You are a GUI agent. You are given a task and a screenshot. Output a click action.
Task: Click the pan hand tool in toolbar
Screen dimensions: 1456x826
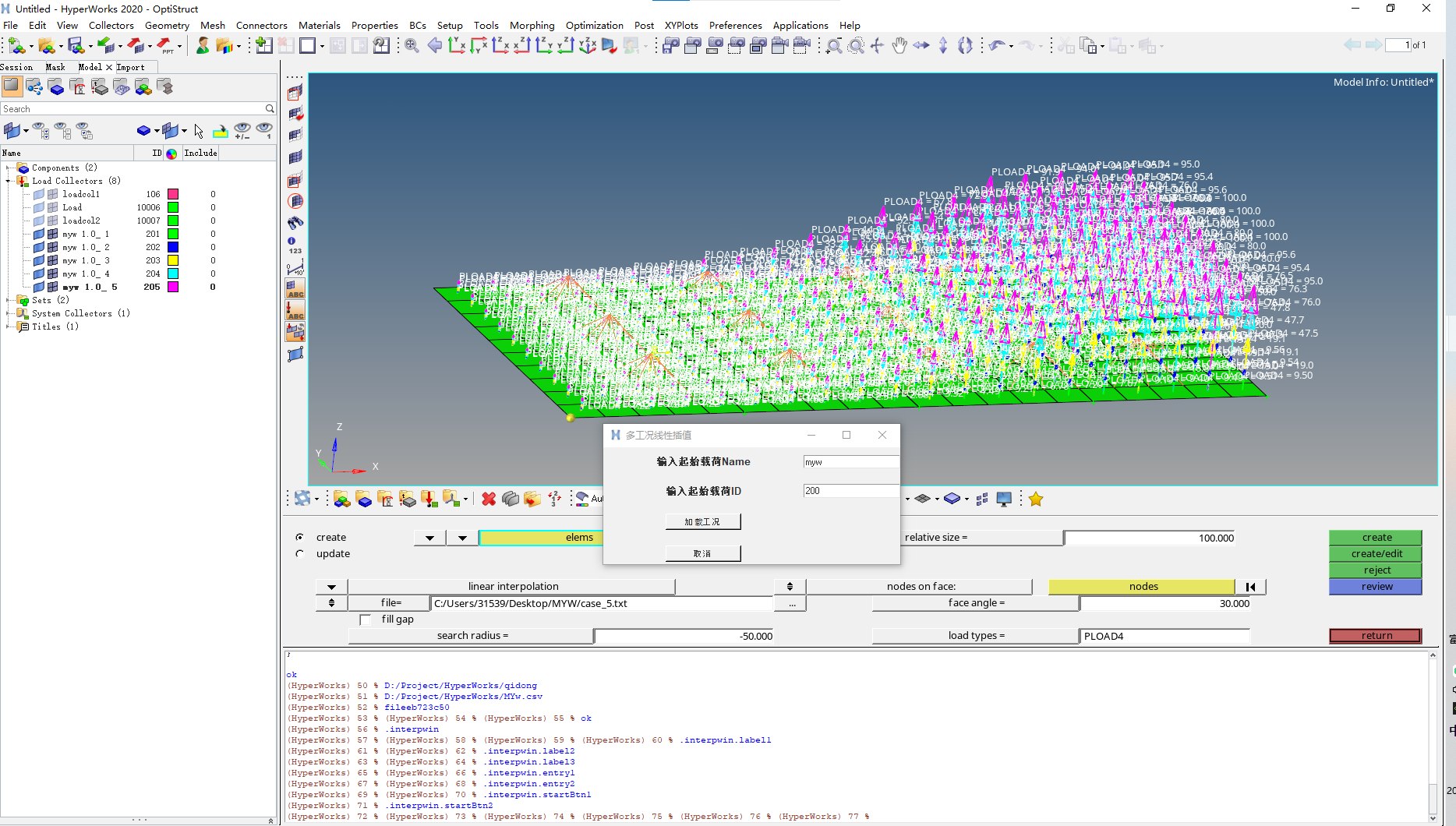click(x=899, y=46)
